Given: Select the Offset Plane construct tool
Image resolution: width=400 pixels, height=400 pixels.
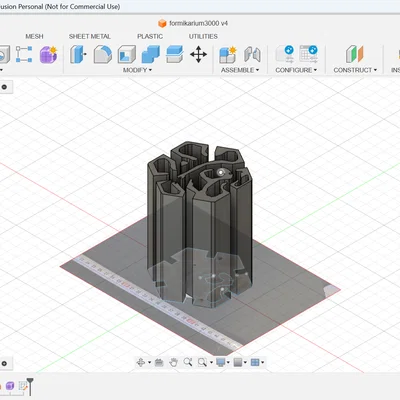Looking at the screenshot, I should 354,54.
